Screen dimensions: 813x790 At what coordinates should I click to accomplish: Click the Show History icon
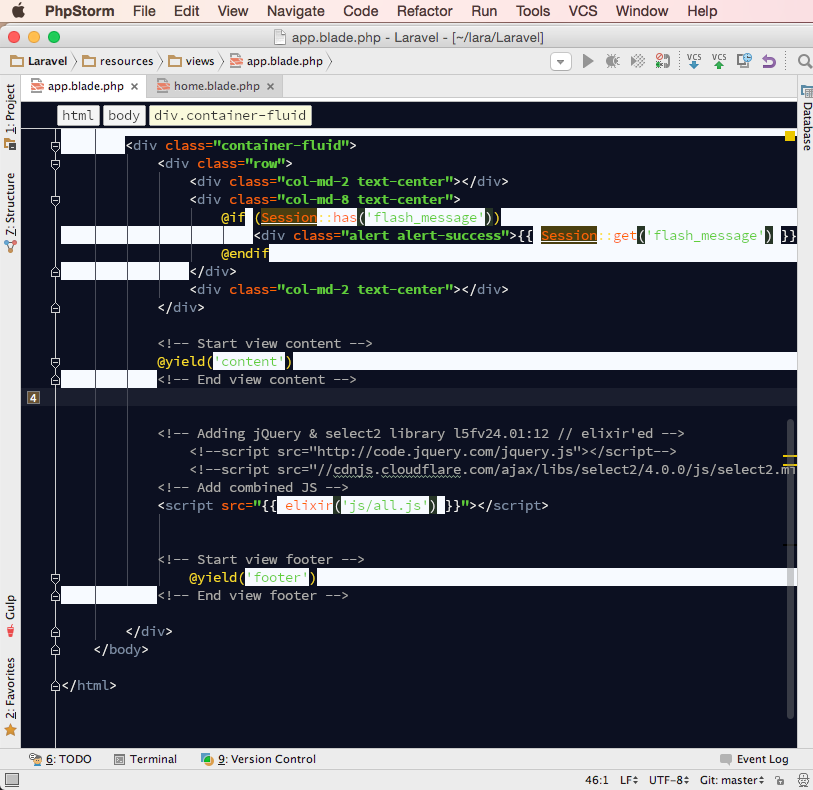pos(744,61)
